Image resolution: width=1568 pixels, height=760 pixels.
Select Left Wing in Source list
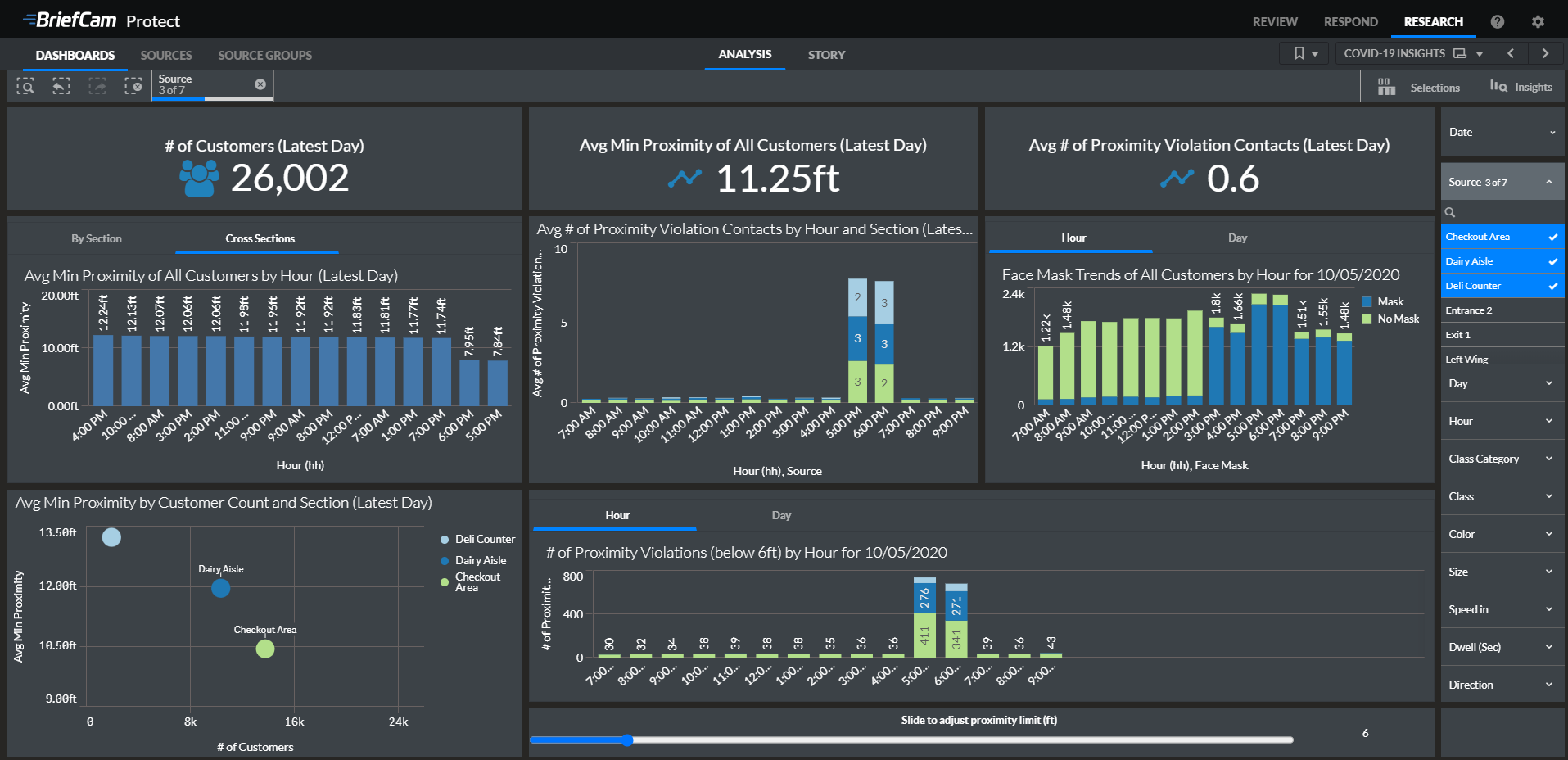[1502, 358]
